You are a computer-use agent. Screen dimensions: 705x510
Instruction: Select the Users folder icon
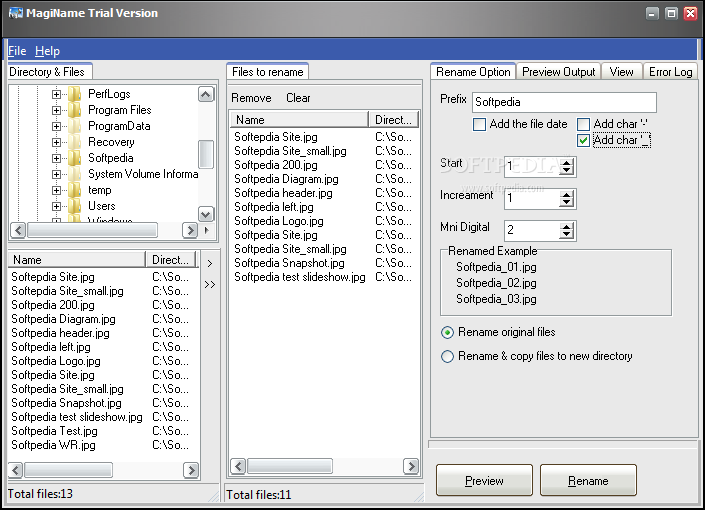(75, 206)
